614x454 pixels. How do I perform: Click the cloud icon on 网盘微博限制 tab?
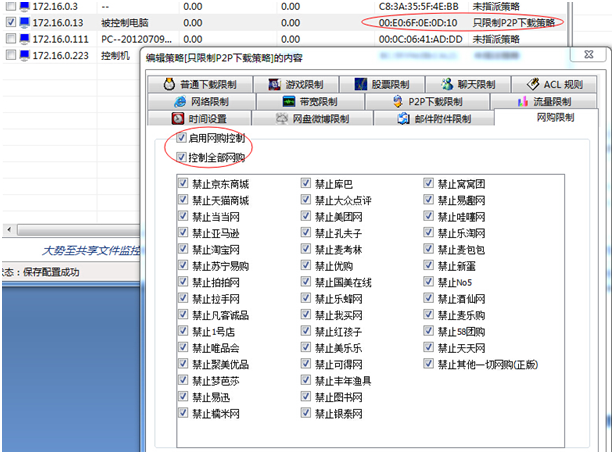(x=282, y=118)
